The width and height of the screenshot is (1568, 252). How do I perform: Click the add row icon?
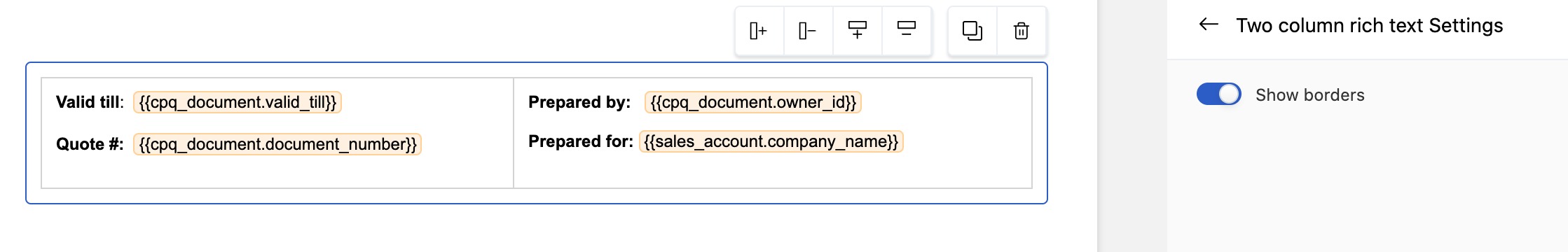[857, 30]
